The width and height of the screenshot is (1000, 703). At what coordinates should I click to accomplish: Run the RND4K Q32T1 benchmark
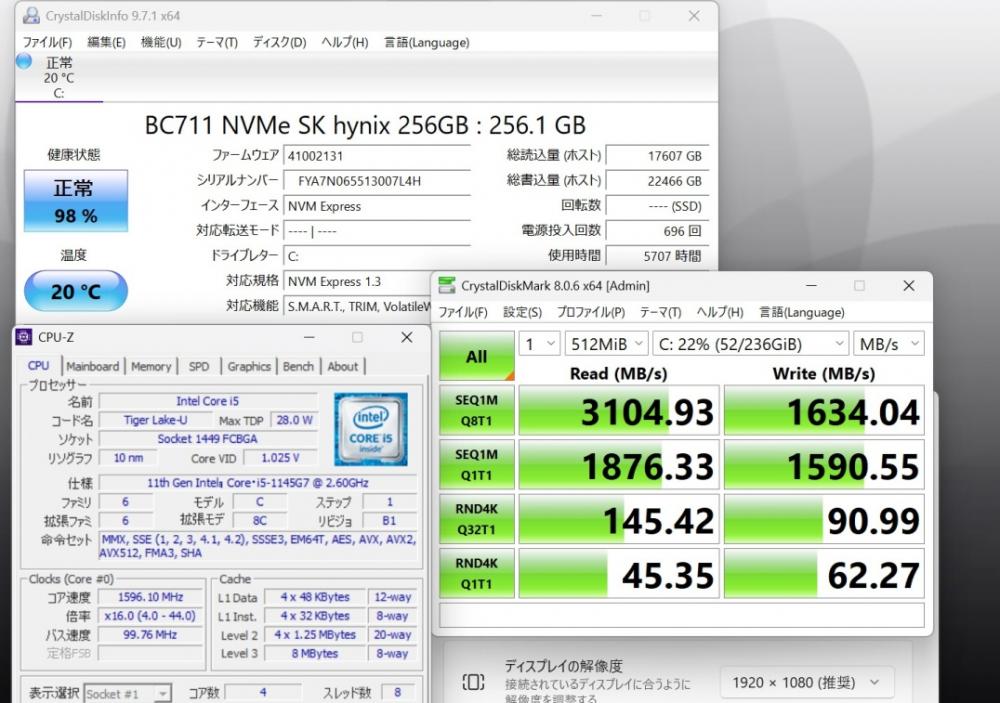click(x=476, y=519)
